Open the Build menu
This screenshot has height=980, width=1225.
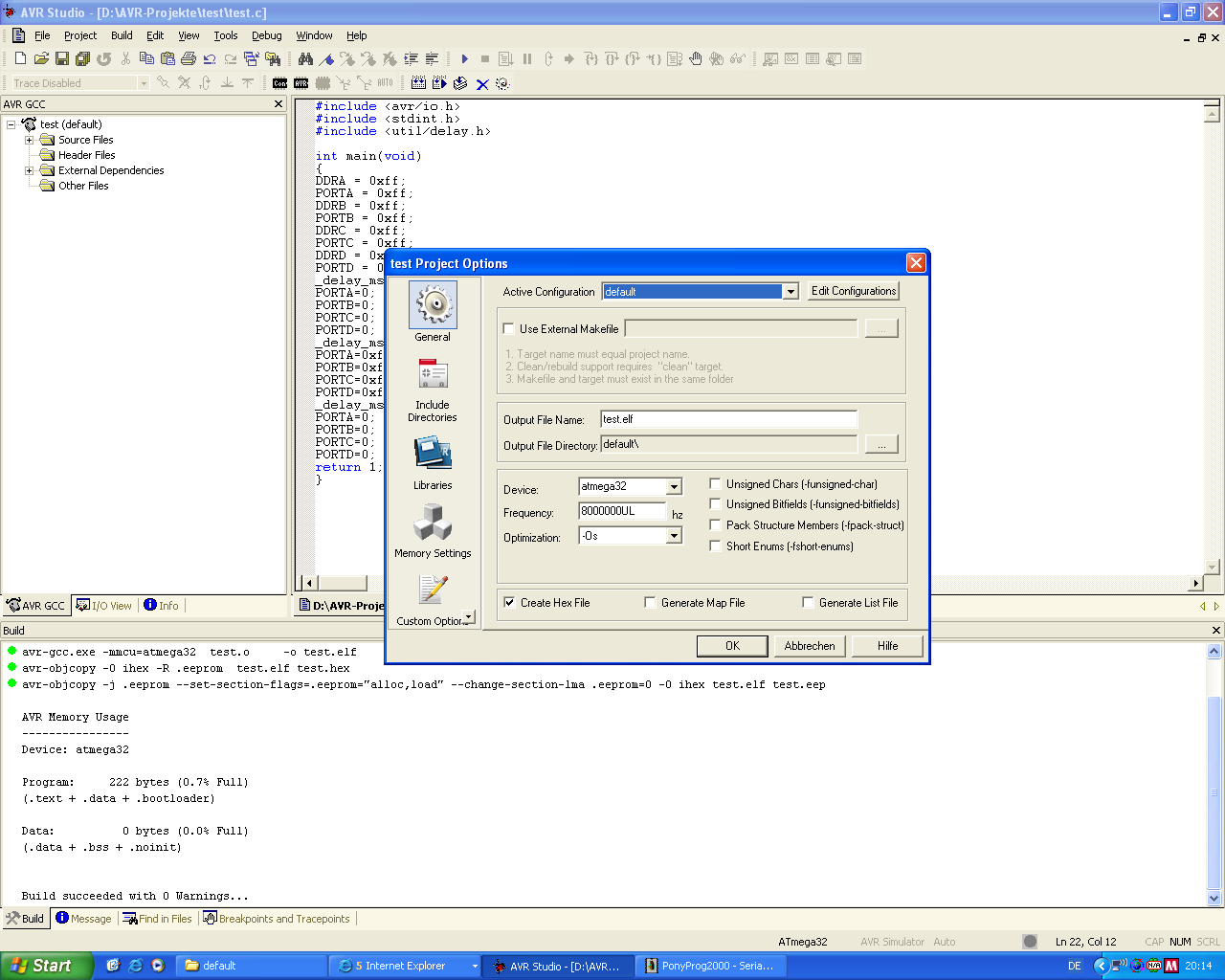pos(122,35)
